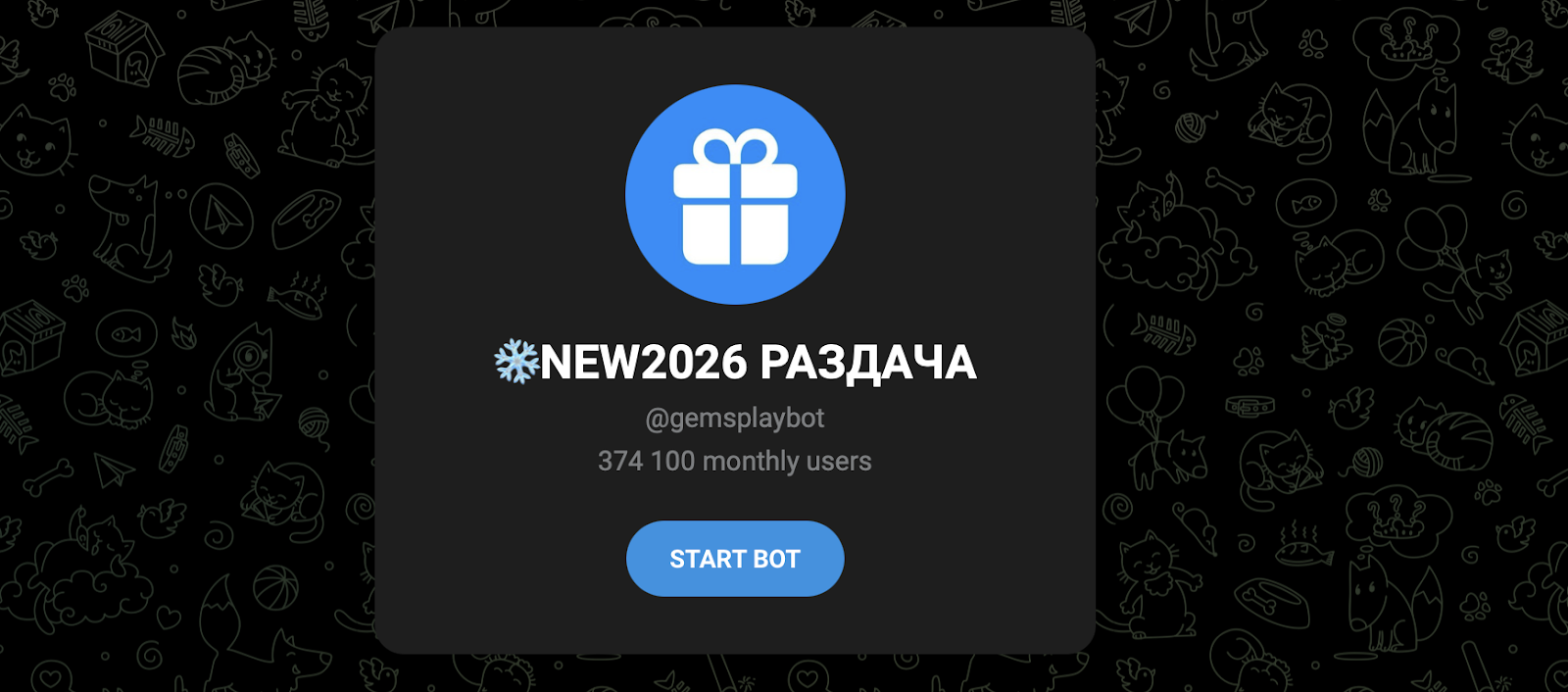
Task: Click the steaming grilled fish on left
Action: [x=297, y=295]
